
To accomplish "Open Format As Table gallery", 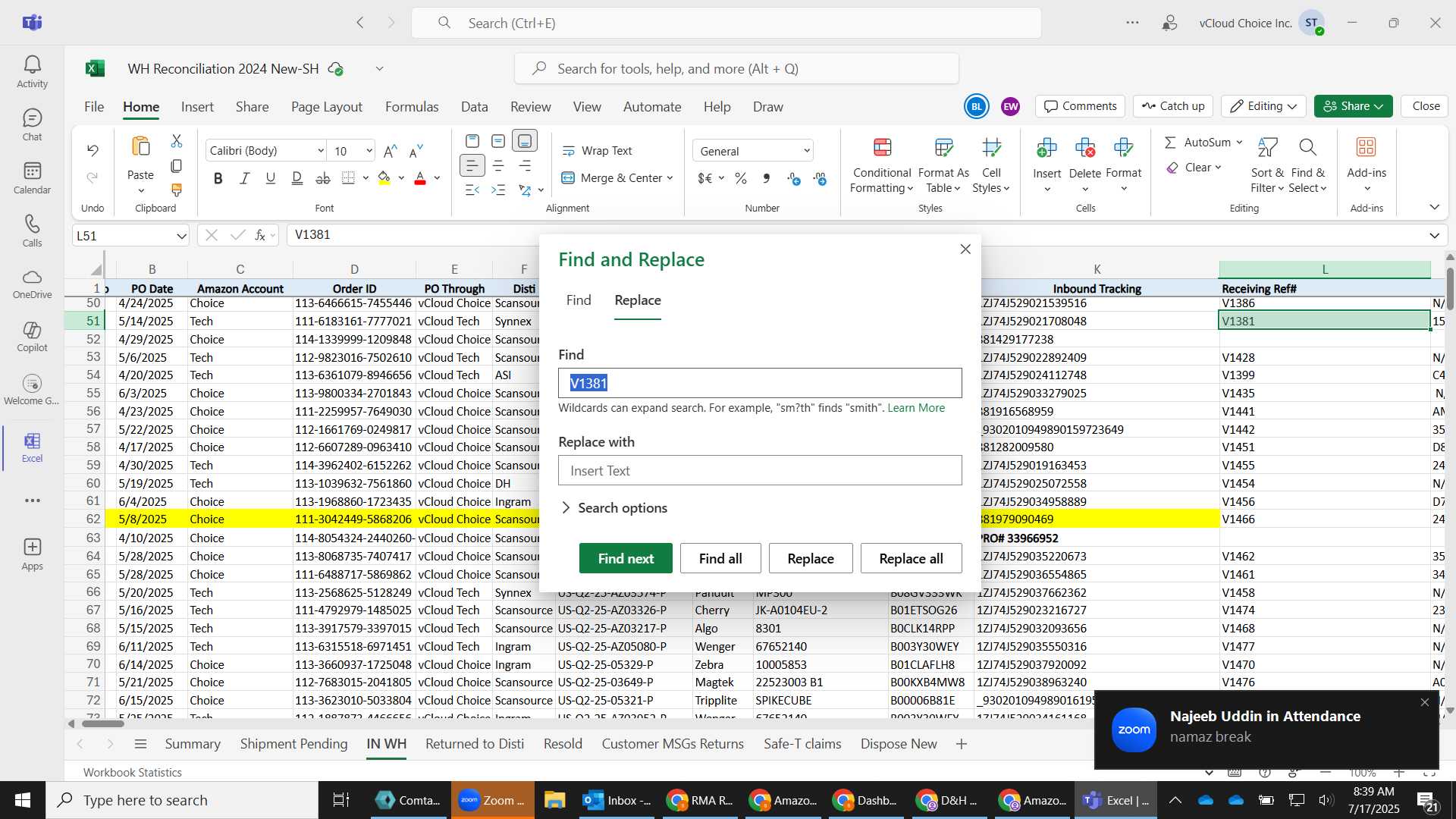I will point(943,165).
